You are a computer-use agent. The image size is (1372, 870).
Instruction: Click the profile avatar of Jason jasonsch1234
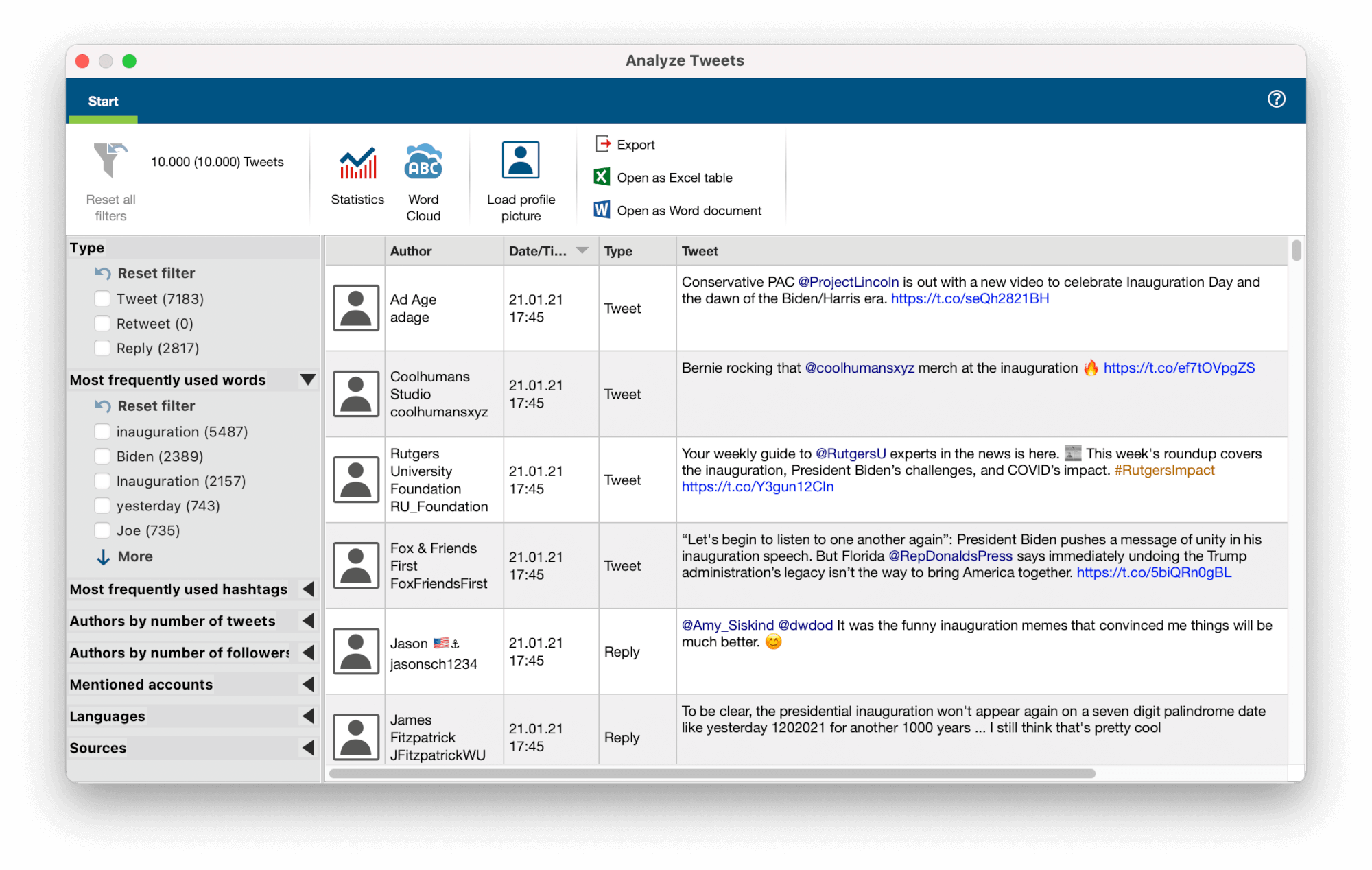pyautogui.click(x=355, y=651)
